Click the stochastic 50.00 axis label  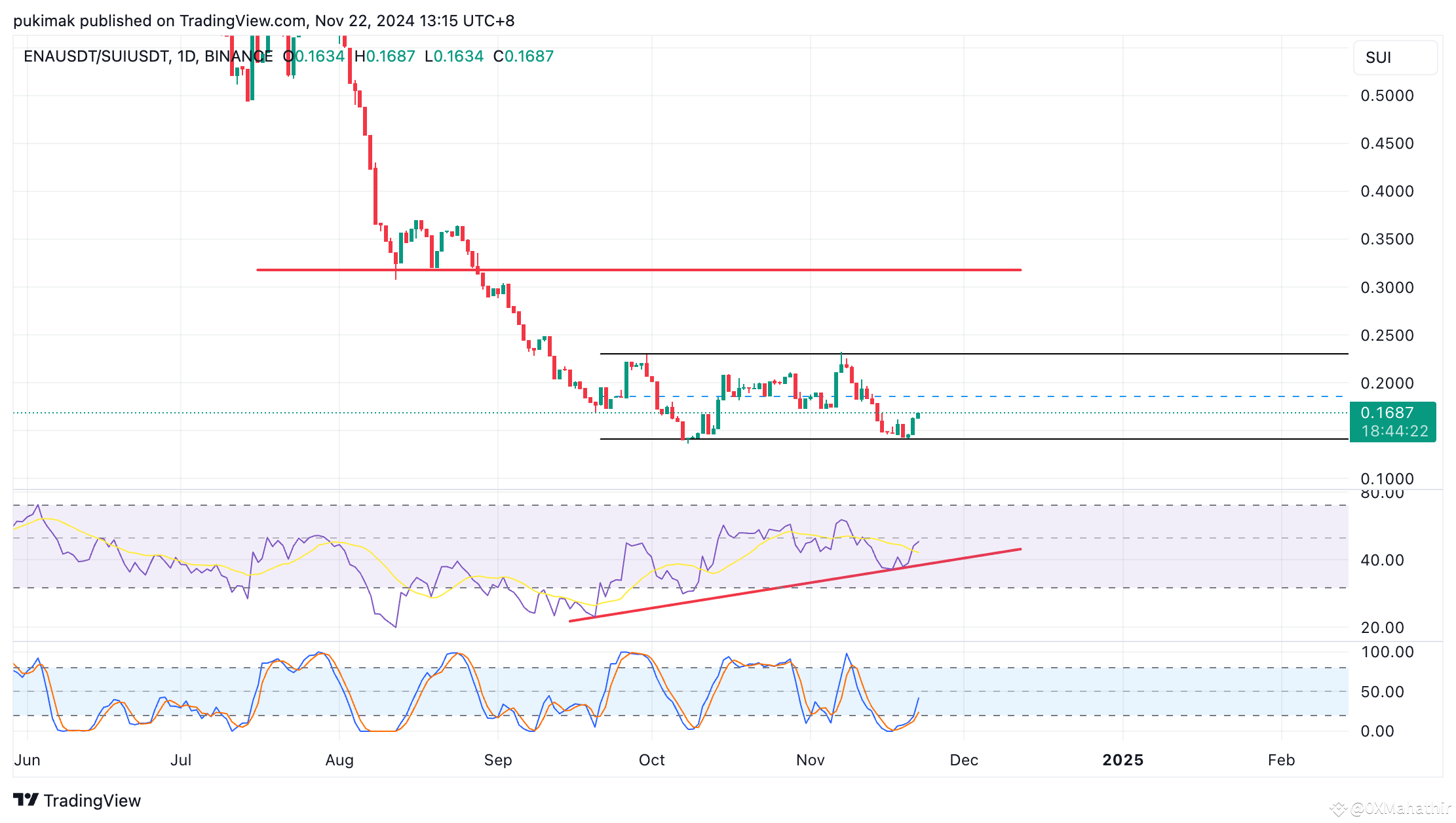tap(1383, 692)
